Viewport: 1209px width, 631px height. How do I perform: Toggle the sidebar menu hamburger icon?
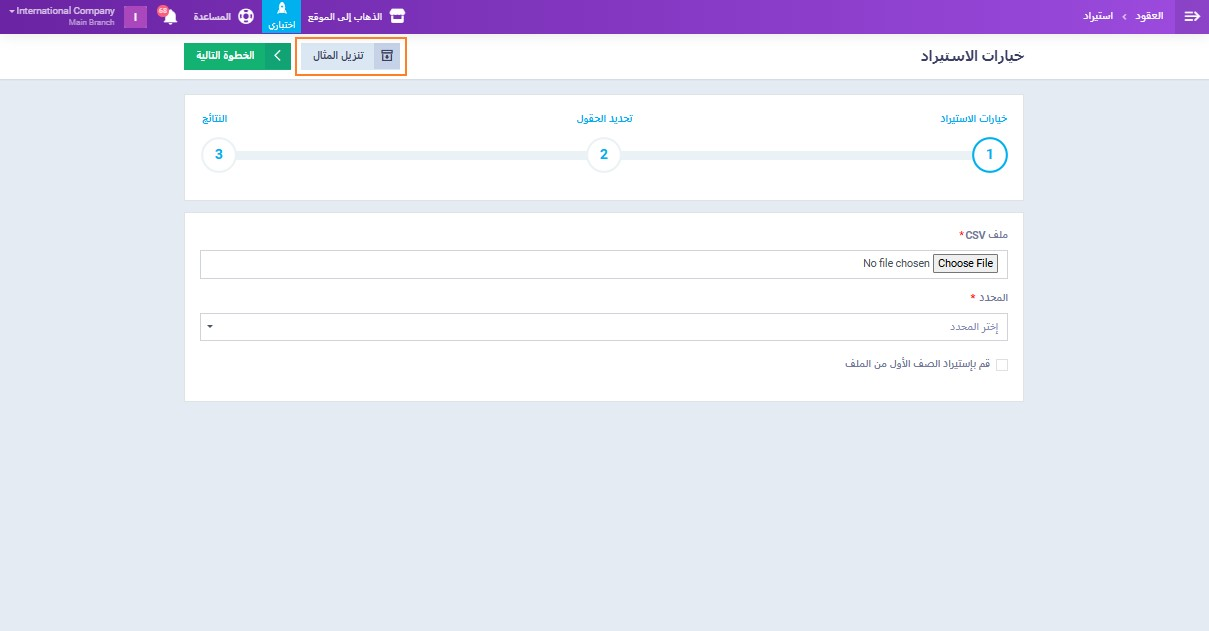1191,17
